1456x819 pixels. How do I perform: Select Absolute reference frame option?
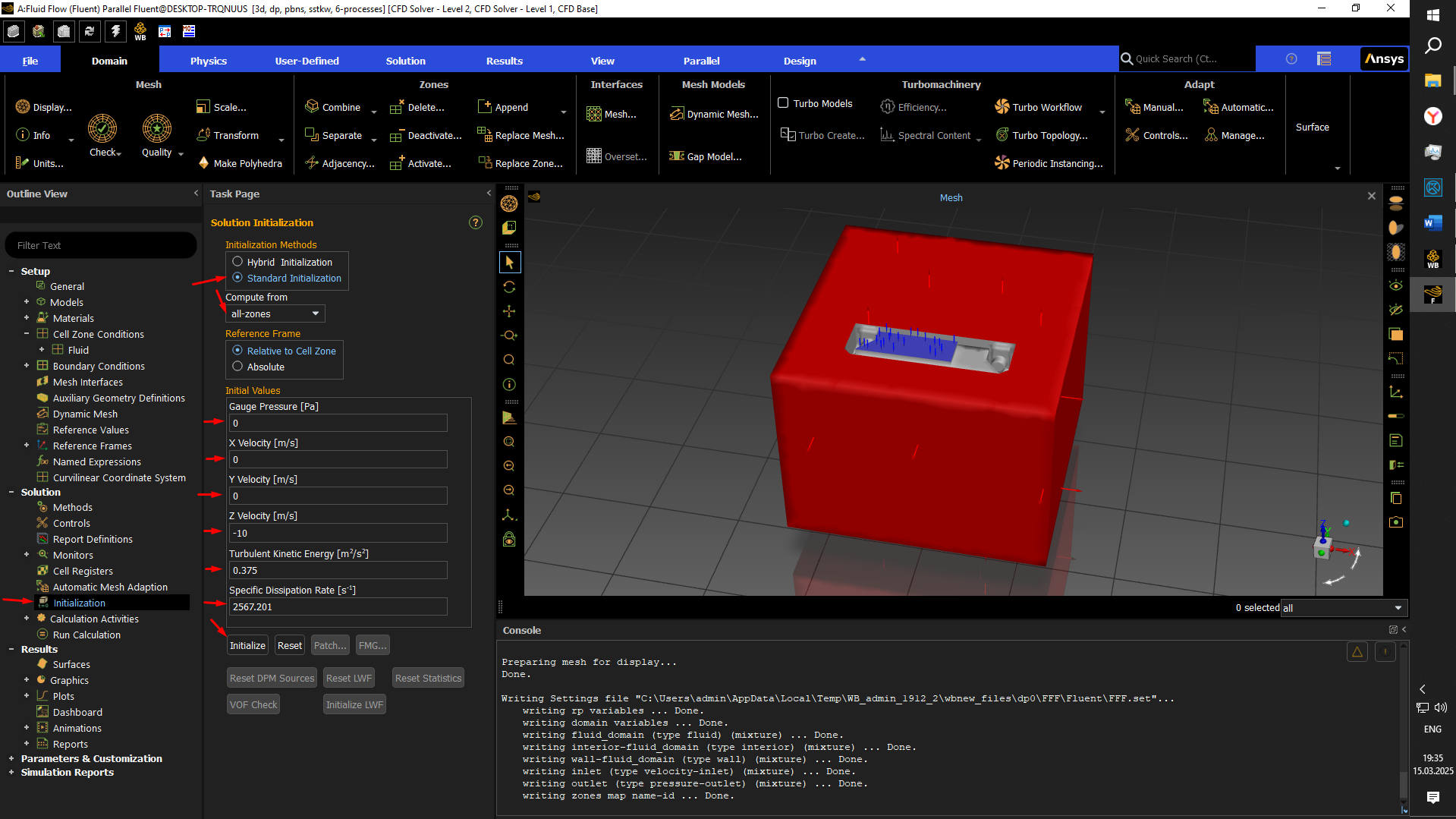[x=237, y=367]
